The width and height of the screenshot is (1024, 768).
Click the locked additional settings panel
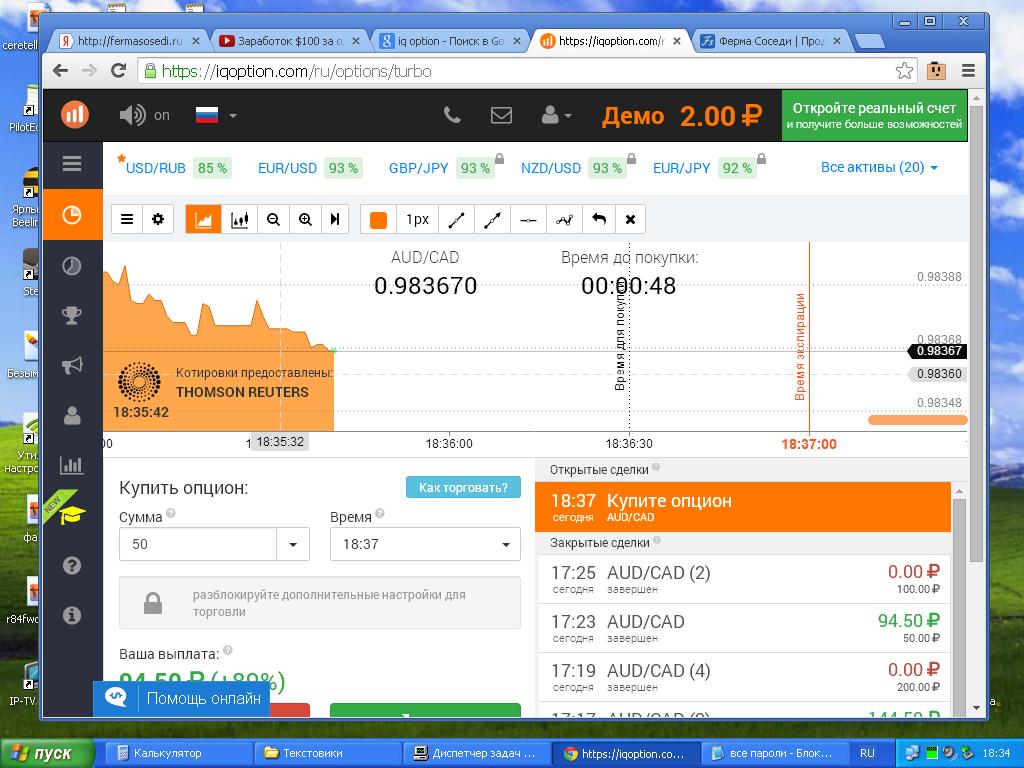point(320,603)
